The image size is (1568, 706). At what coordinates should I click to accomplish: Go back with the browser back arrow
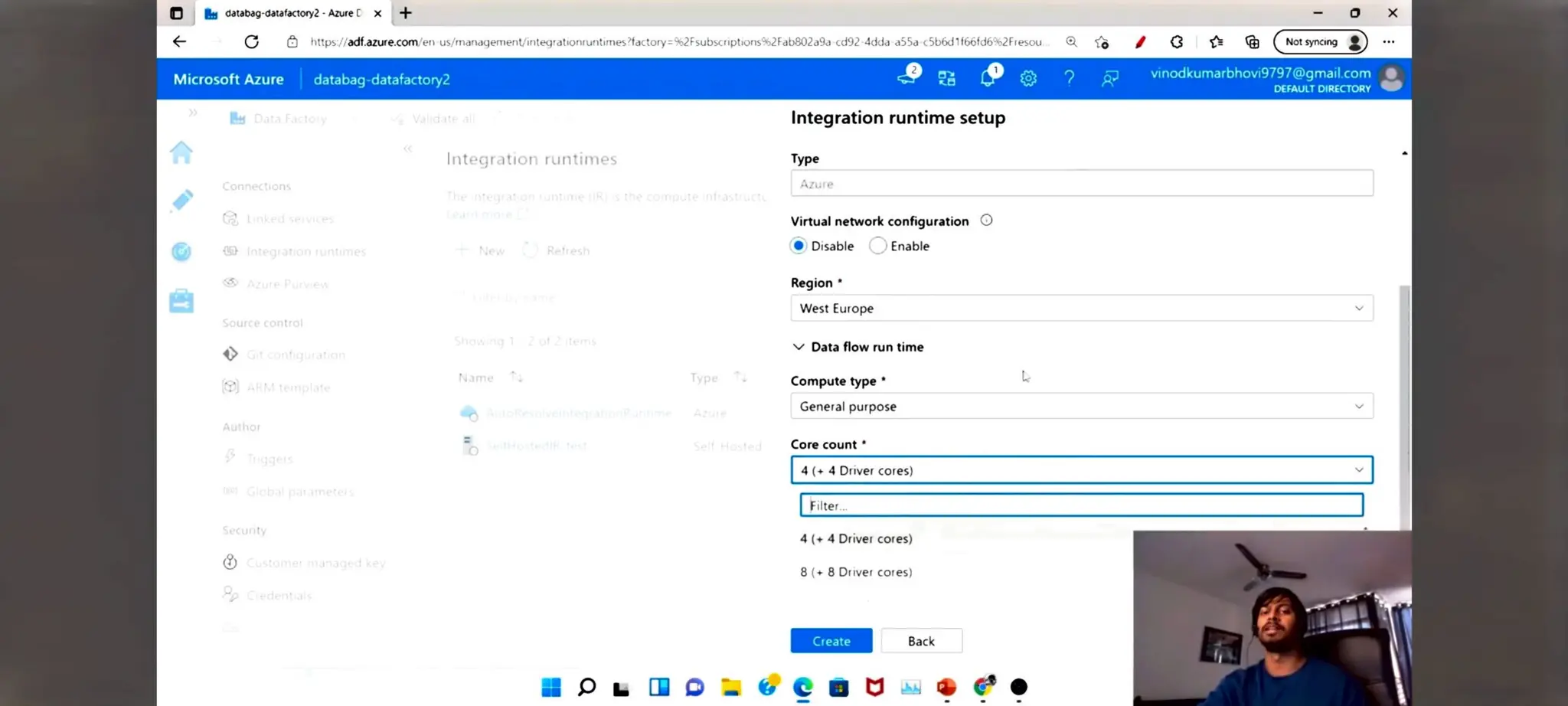[x=179, y=41]
